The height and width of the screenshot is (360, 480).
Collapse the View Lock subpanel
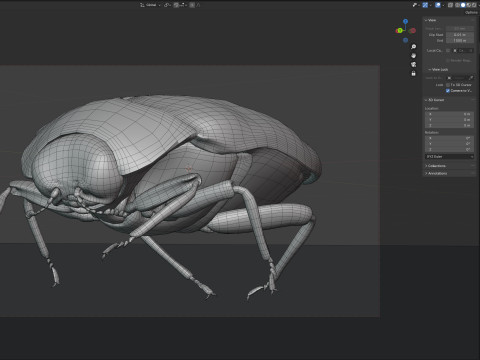click(x=438, y=69)
